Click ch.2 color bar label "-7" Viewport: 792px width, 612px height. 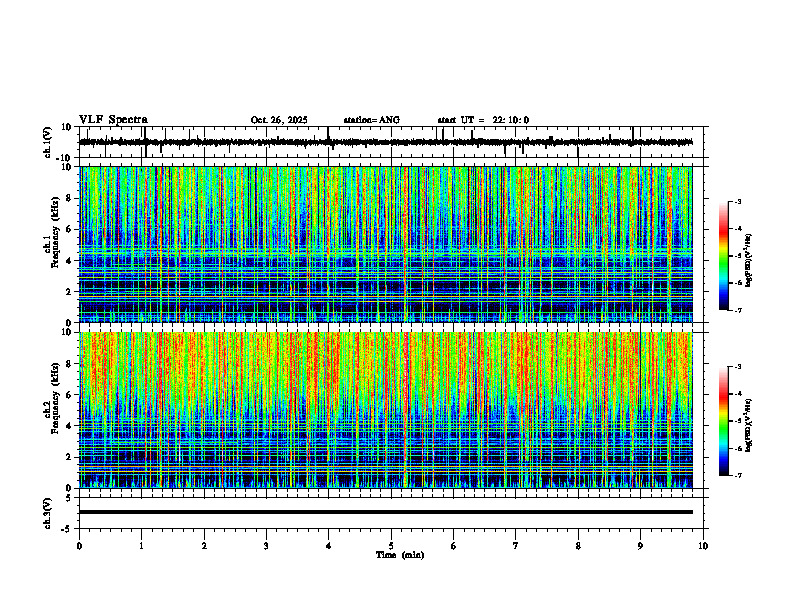[738, 476]
